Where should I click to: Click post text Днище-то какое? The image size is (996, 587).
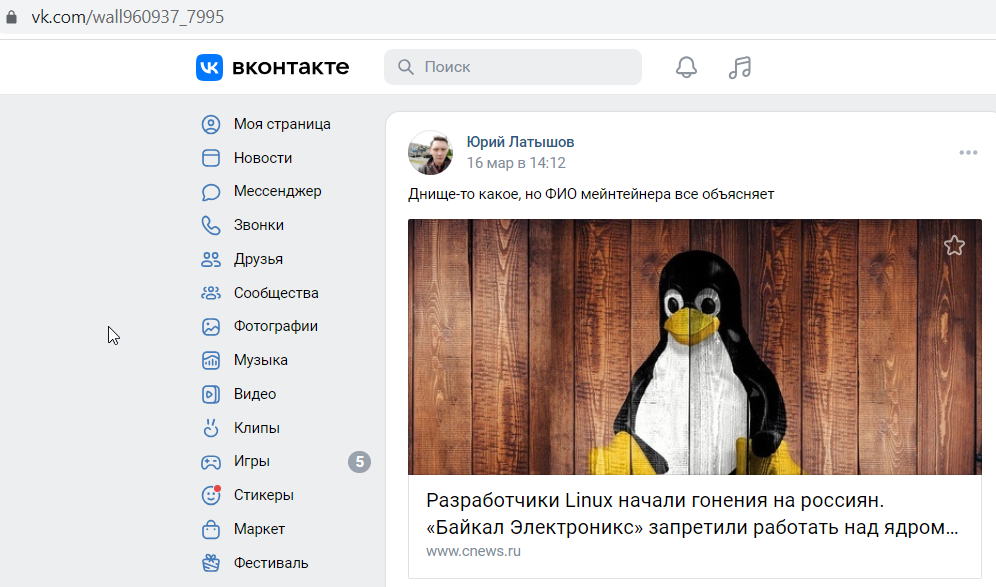(x=591, y=194)
